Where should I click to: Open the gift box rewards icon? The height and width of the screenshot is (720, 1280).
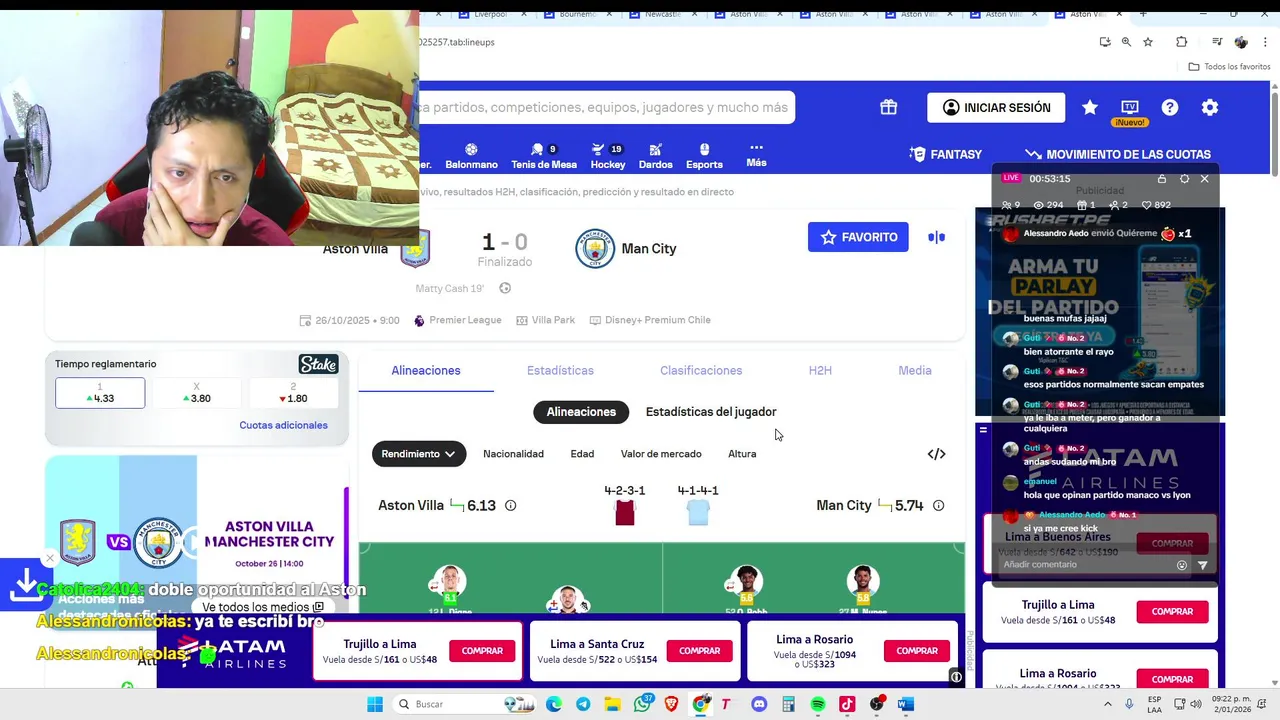point(888,107)
